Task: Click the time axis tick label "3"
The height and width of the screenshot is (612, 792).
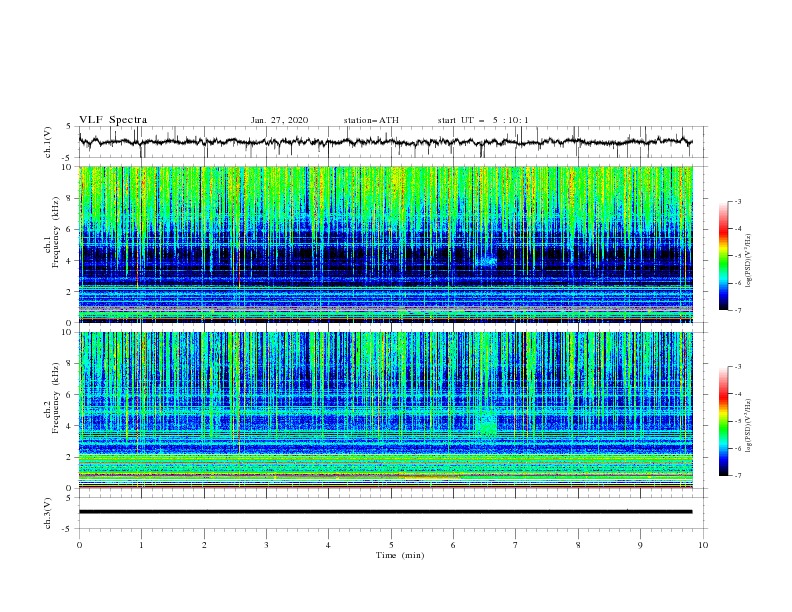Action: (x=266, y=545)
